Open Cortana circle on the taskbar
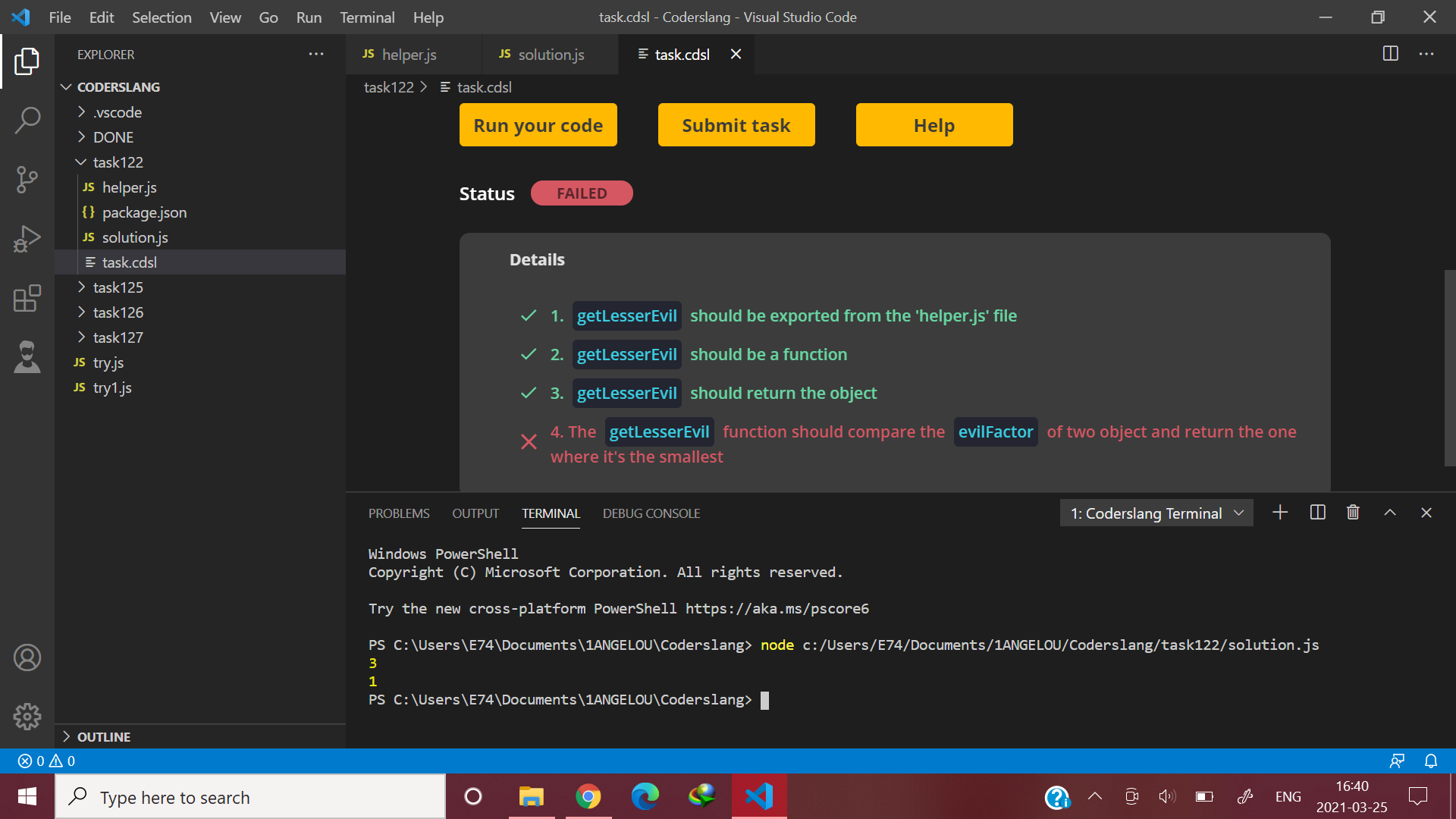The height and width of the screenshot is (819, 1456). point(473,796)
